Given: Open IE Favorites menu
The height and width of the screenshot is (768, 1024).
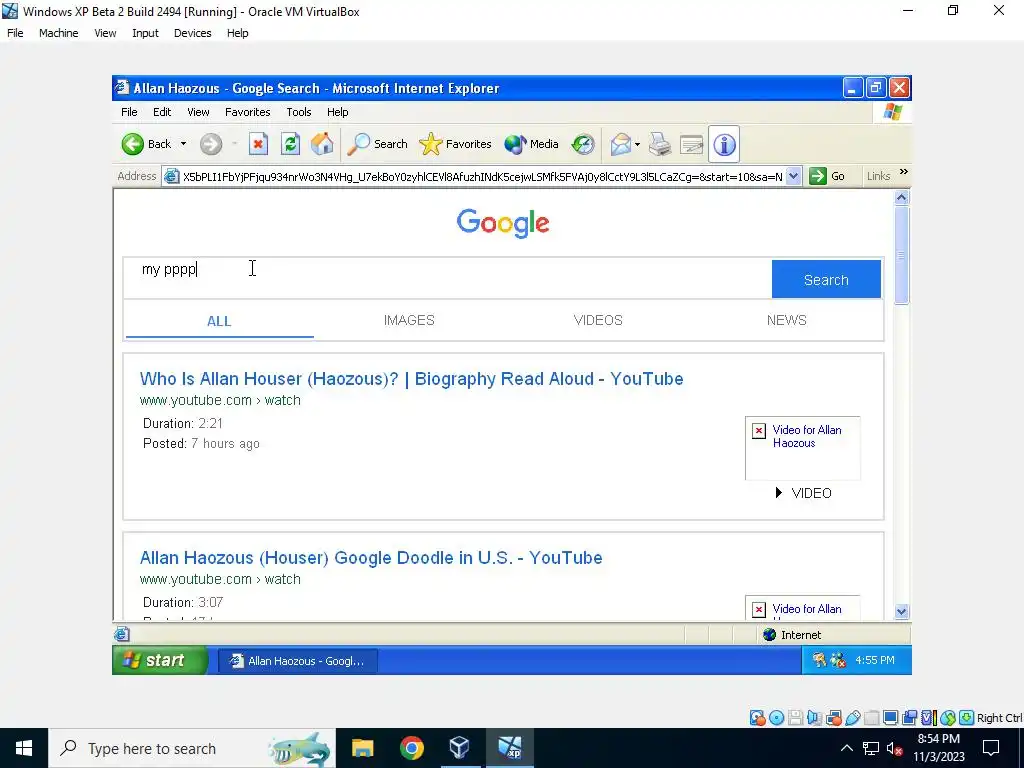Looking at the screenshot, I should (x=248, y=112).
